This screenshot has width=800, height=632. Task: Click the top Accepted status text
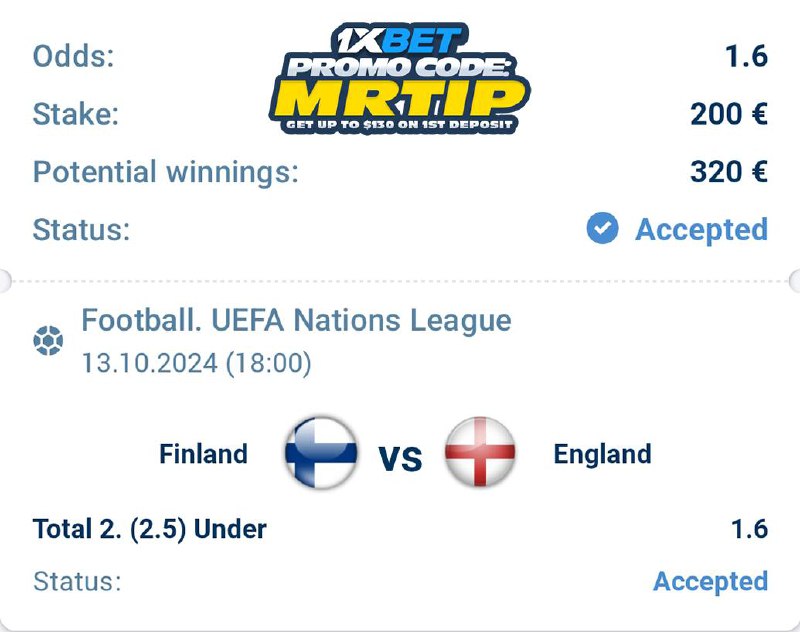701,230
